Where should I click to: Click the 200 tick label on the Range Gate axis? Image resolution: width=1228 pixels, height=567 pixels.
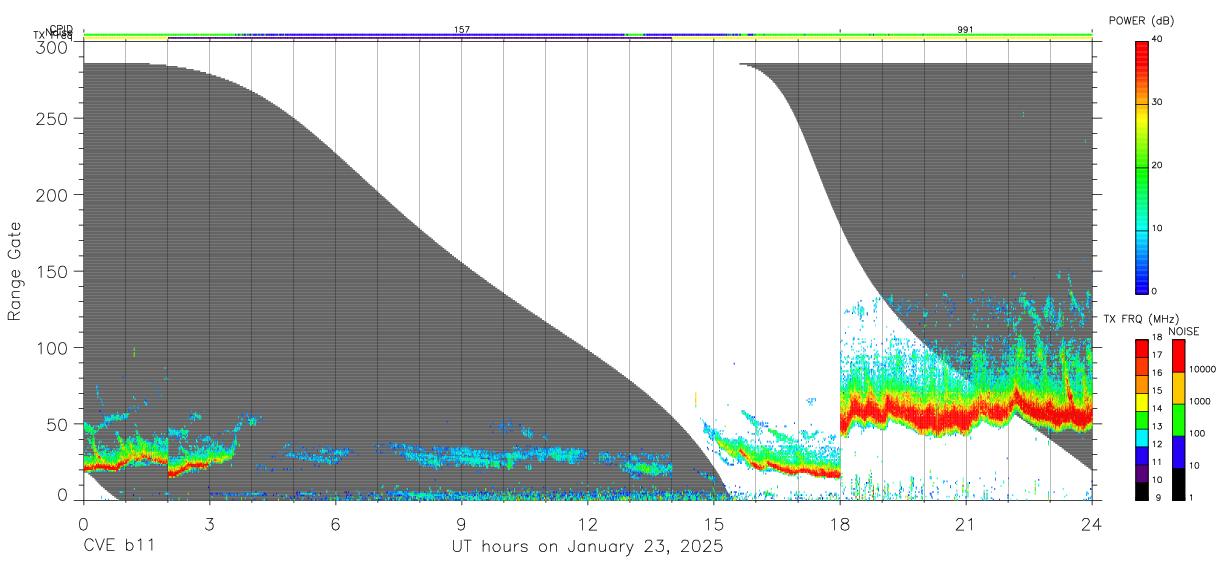coord(53,195)
